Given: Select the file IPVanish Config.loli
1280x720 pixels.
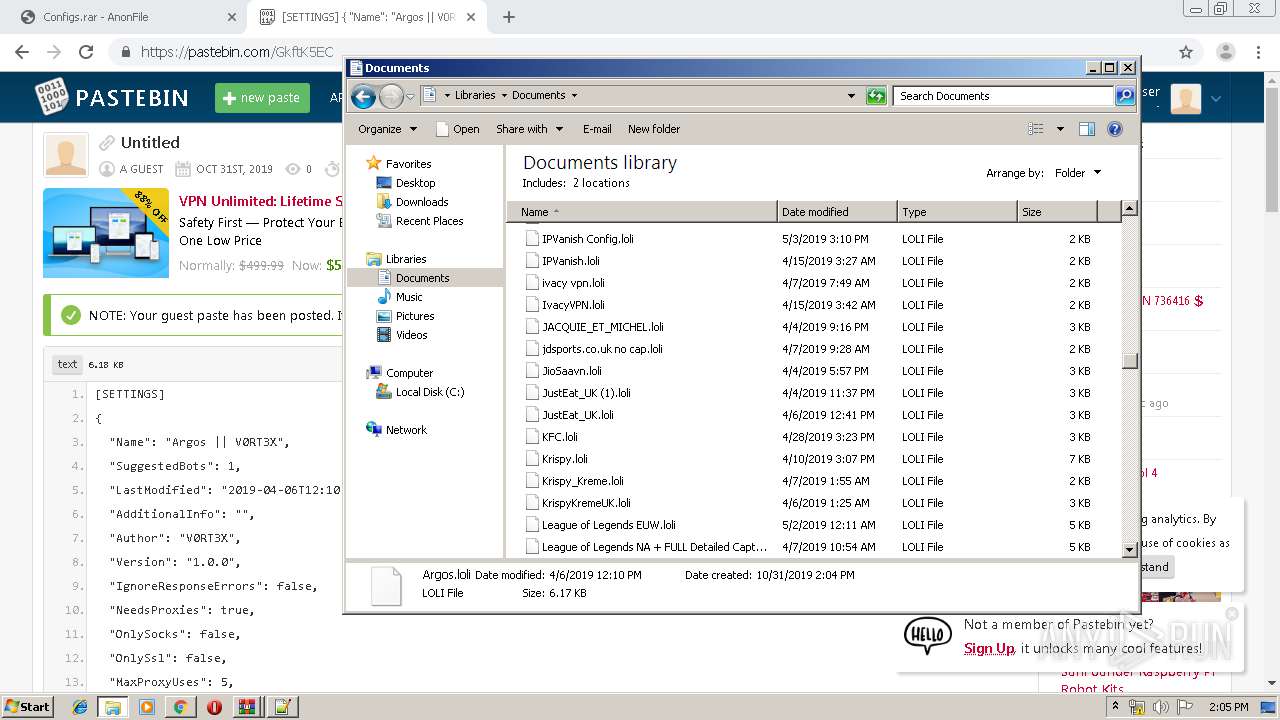Looking at the screenshot, I should pyautogui.click(x=587, y=239).
